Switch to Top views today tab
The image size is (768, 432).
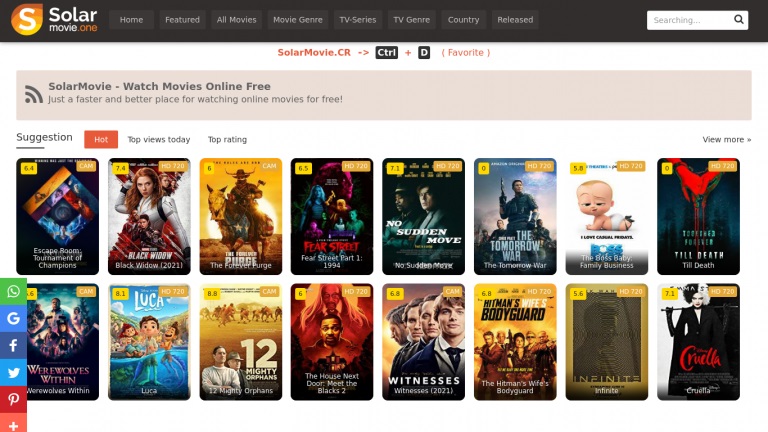point(159,140)
